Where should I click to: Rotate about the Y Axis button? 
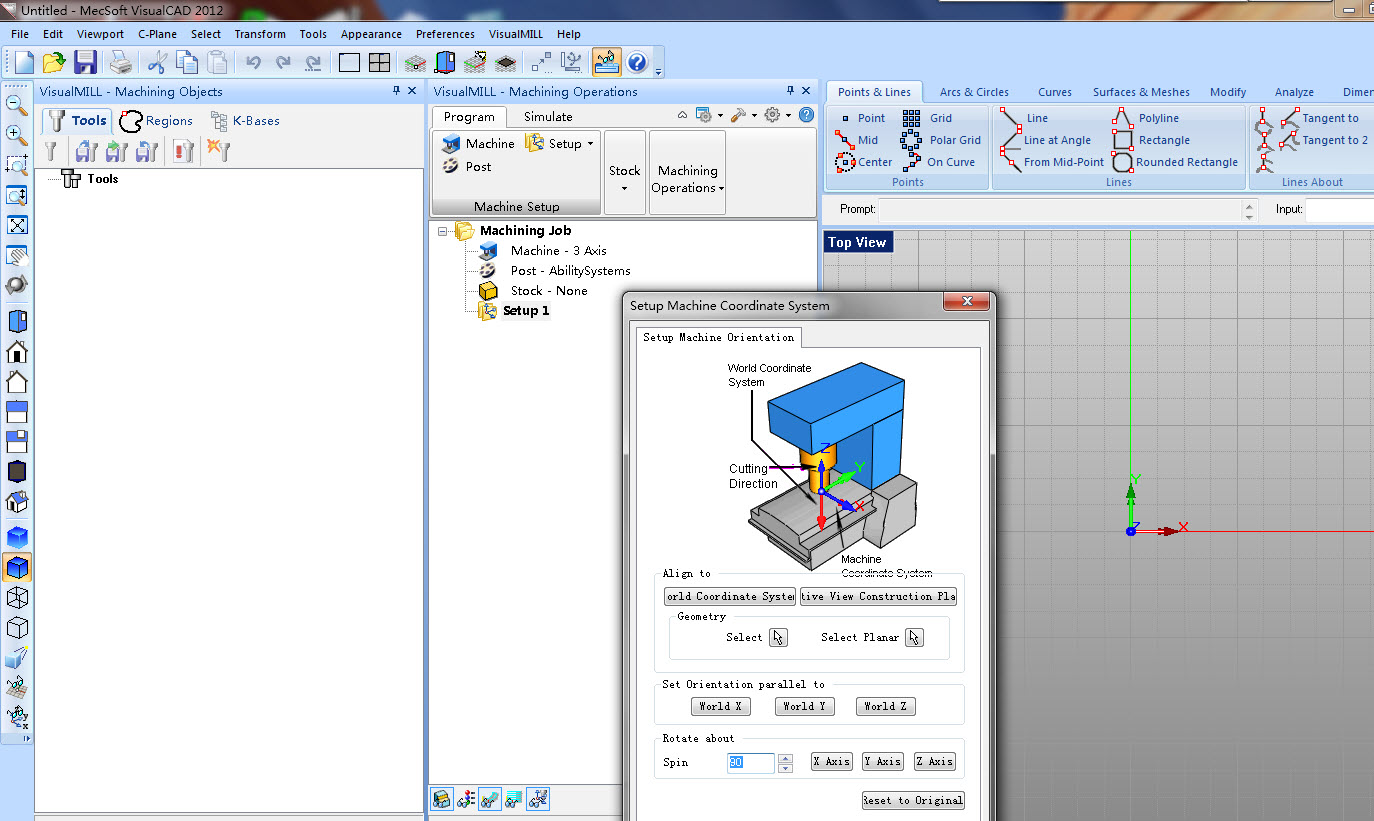pyautogui.click(x=883, y=761)
